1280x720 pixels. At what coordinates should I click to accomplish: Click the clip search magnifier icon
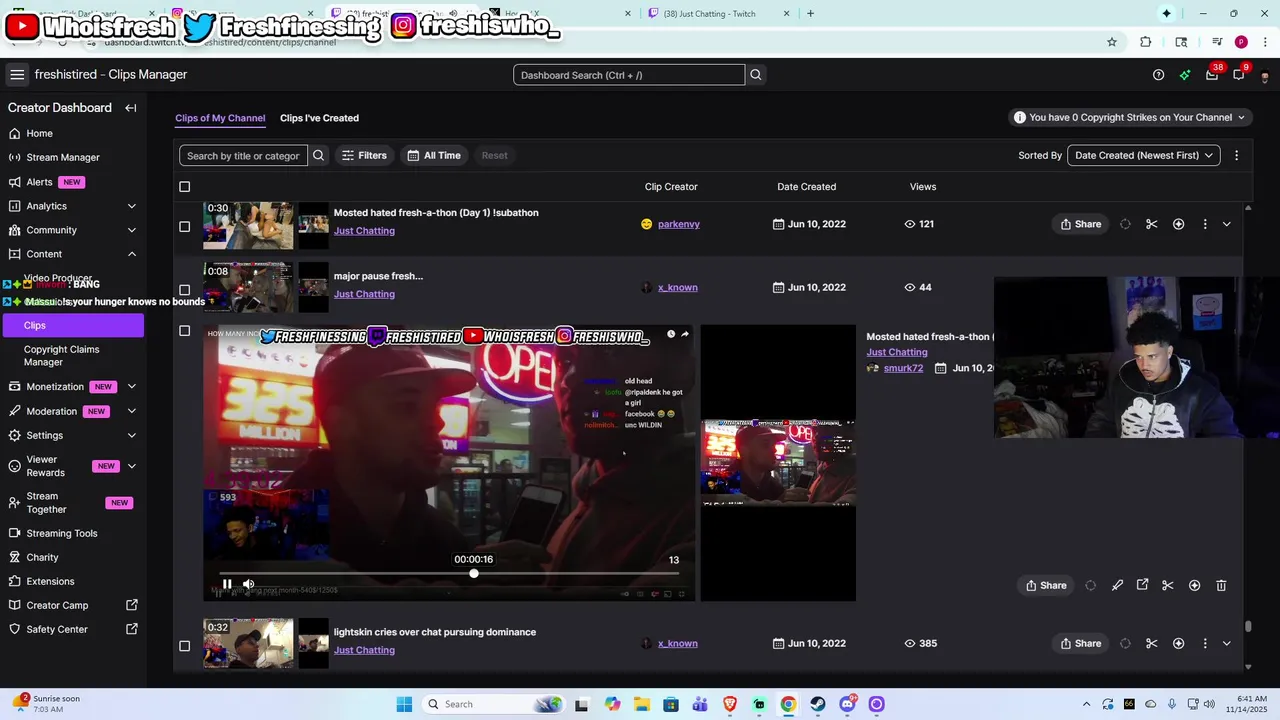[318, 155]
